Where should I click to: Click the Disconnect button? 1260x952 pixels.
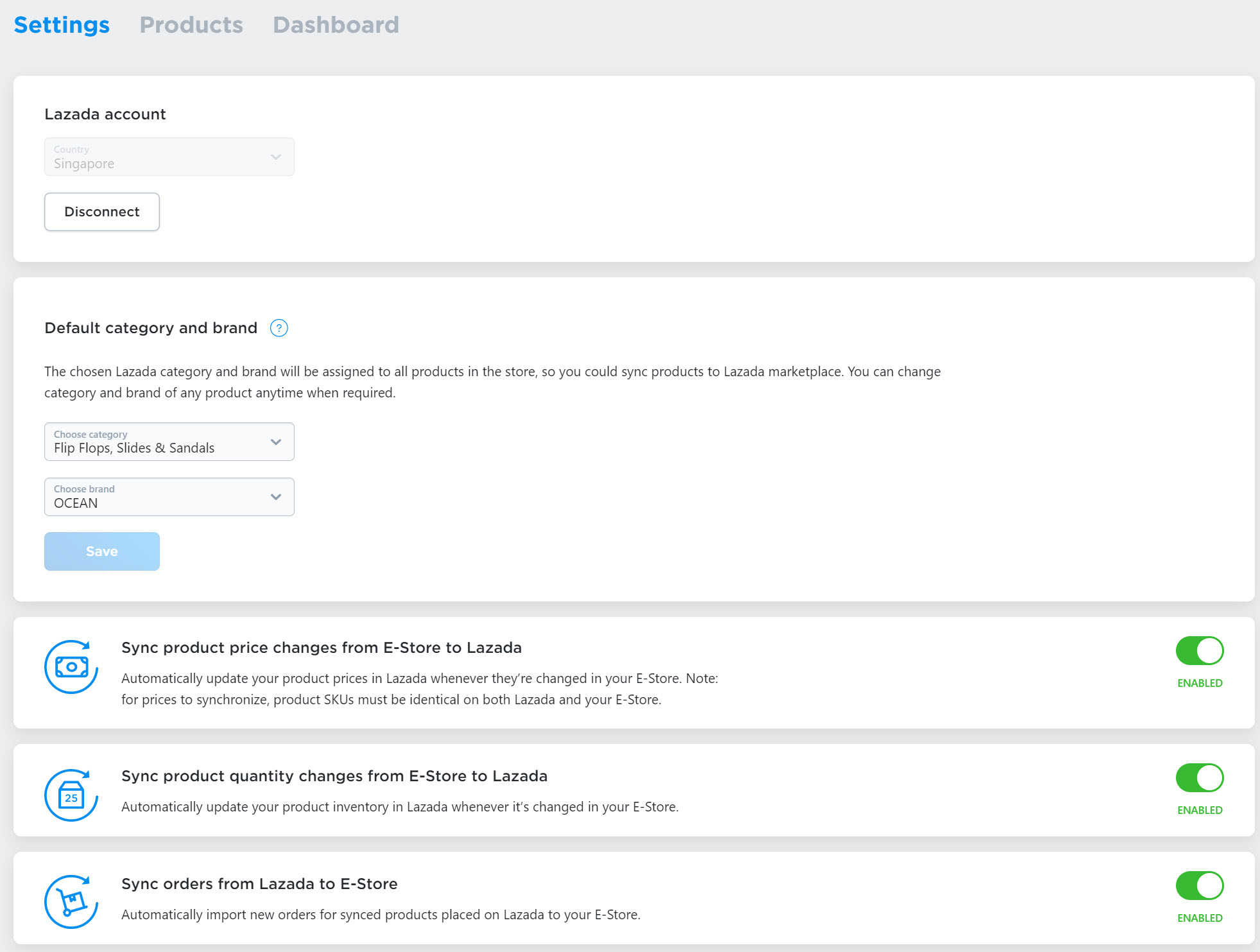pos(102,212)
